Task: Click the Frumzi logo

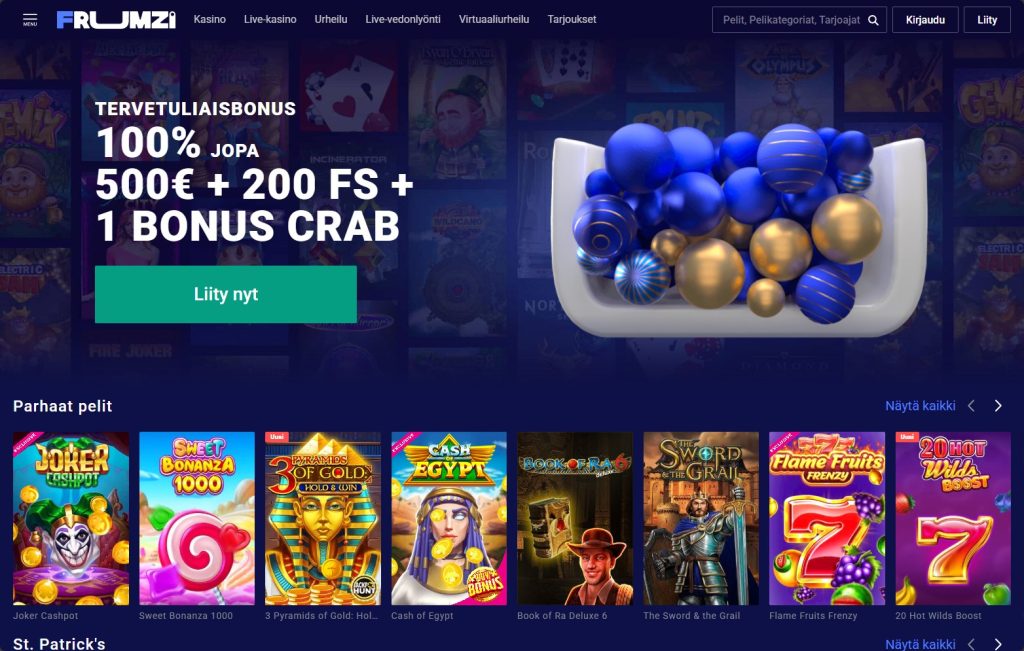Action: [116, 20]
